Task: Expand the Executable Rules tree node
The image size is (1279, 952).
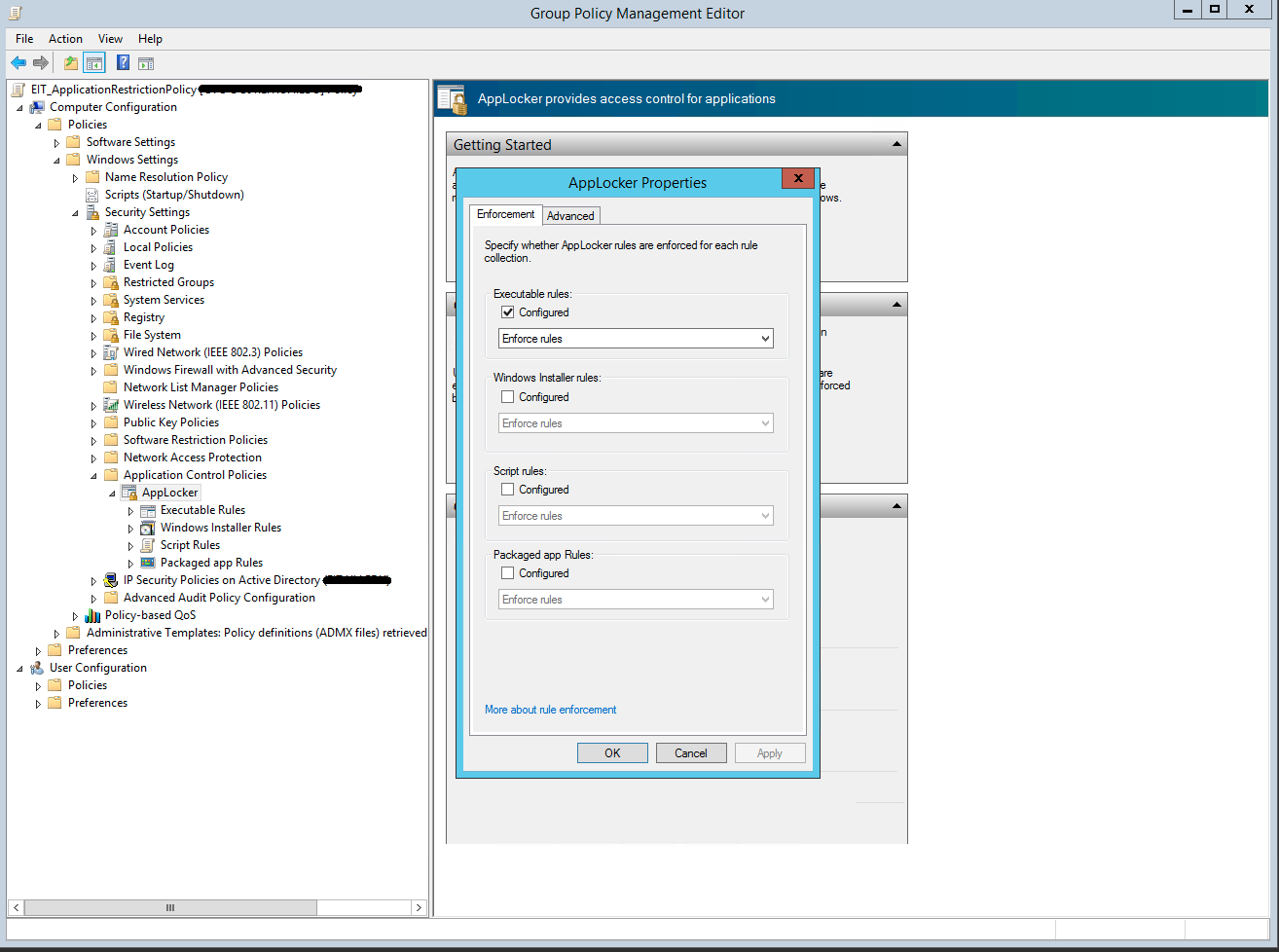Action: pyautogui.click(x=131, y=510)
